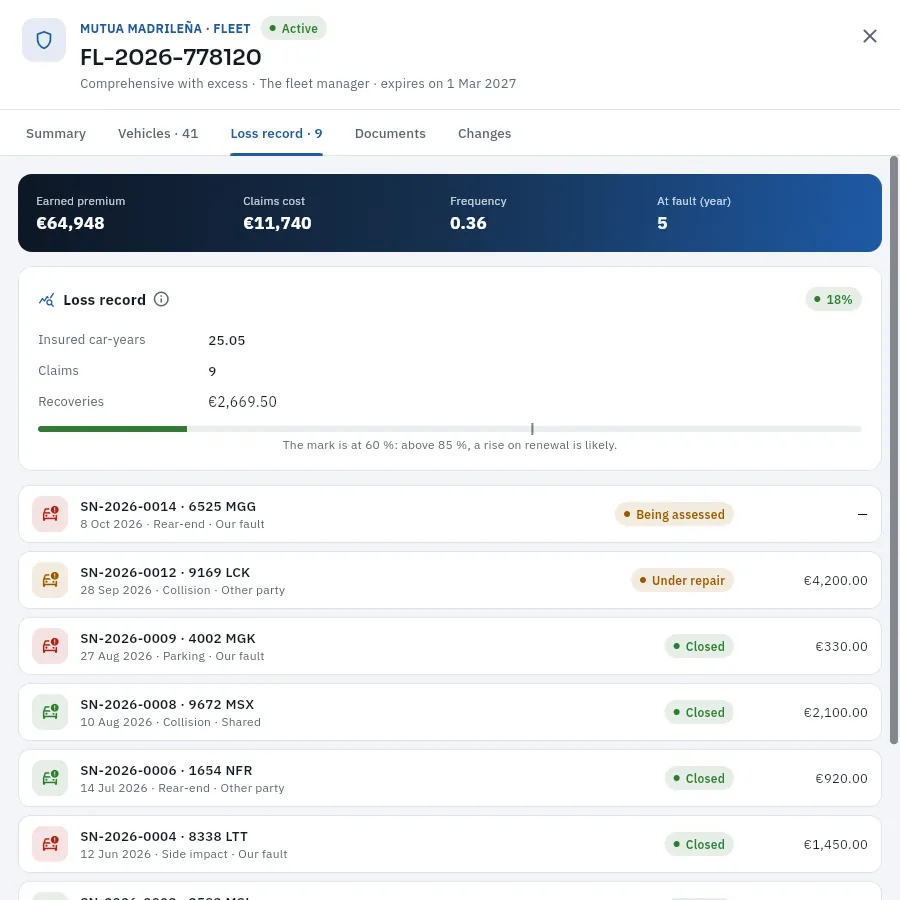Viewport: 900px width, 900px height.
Task: Click the €330.00 claim amount
Action: click(841, 646)
